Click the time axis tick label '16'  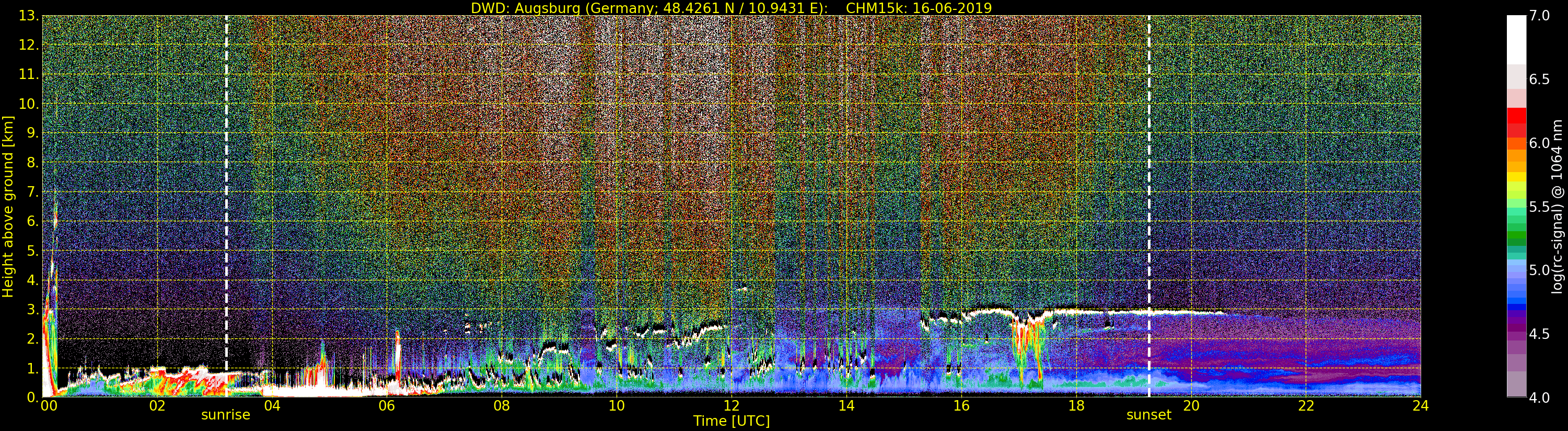[961, 406]
